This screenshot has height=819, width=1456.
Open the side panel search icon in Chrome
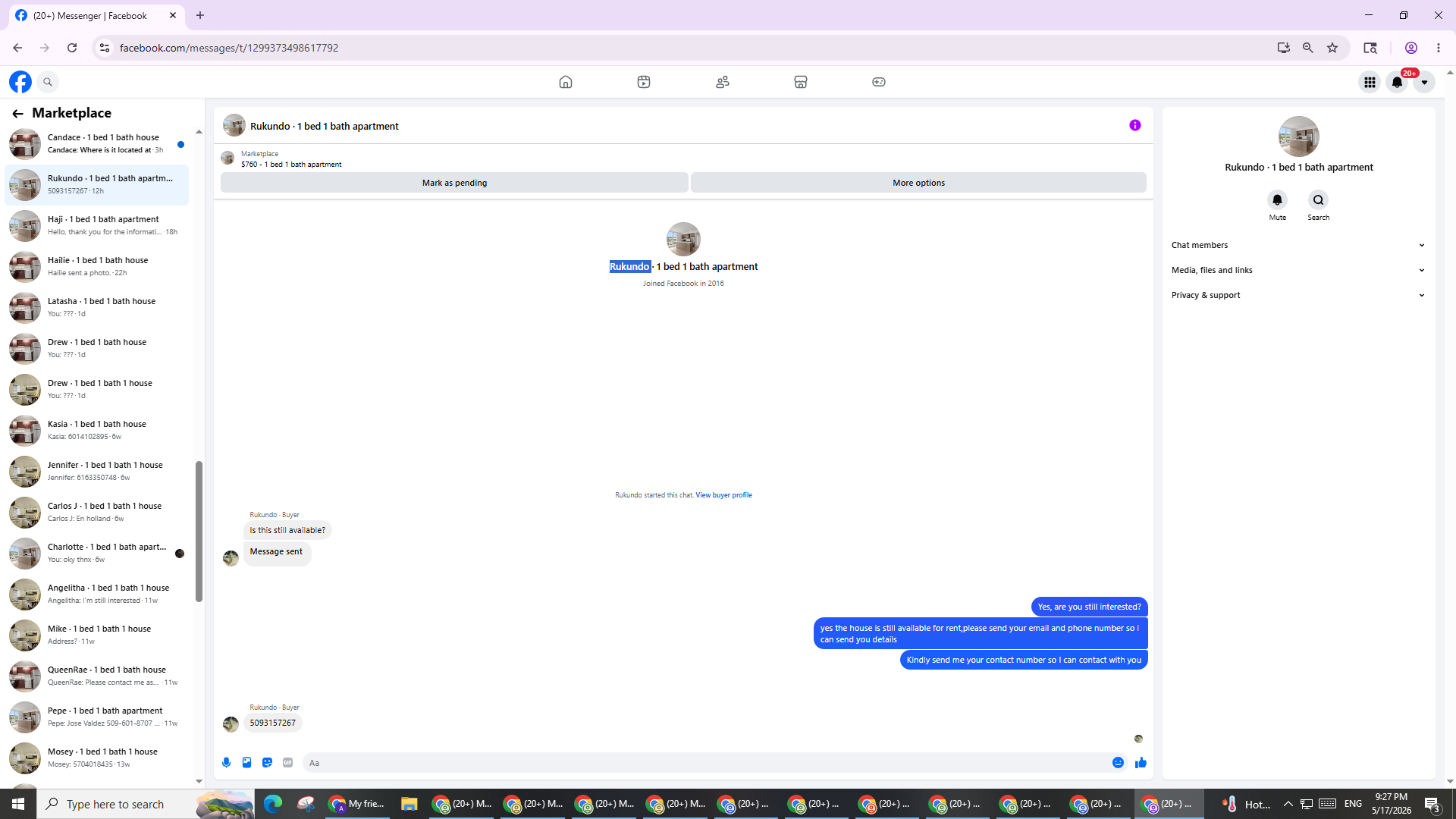pos(1370,48)
